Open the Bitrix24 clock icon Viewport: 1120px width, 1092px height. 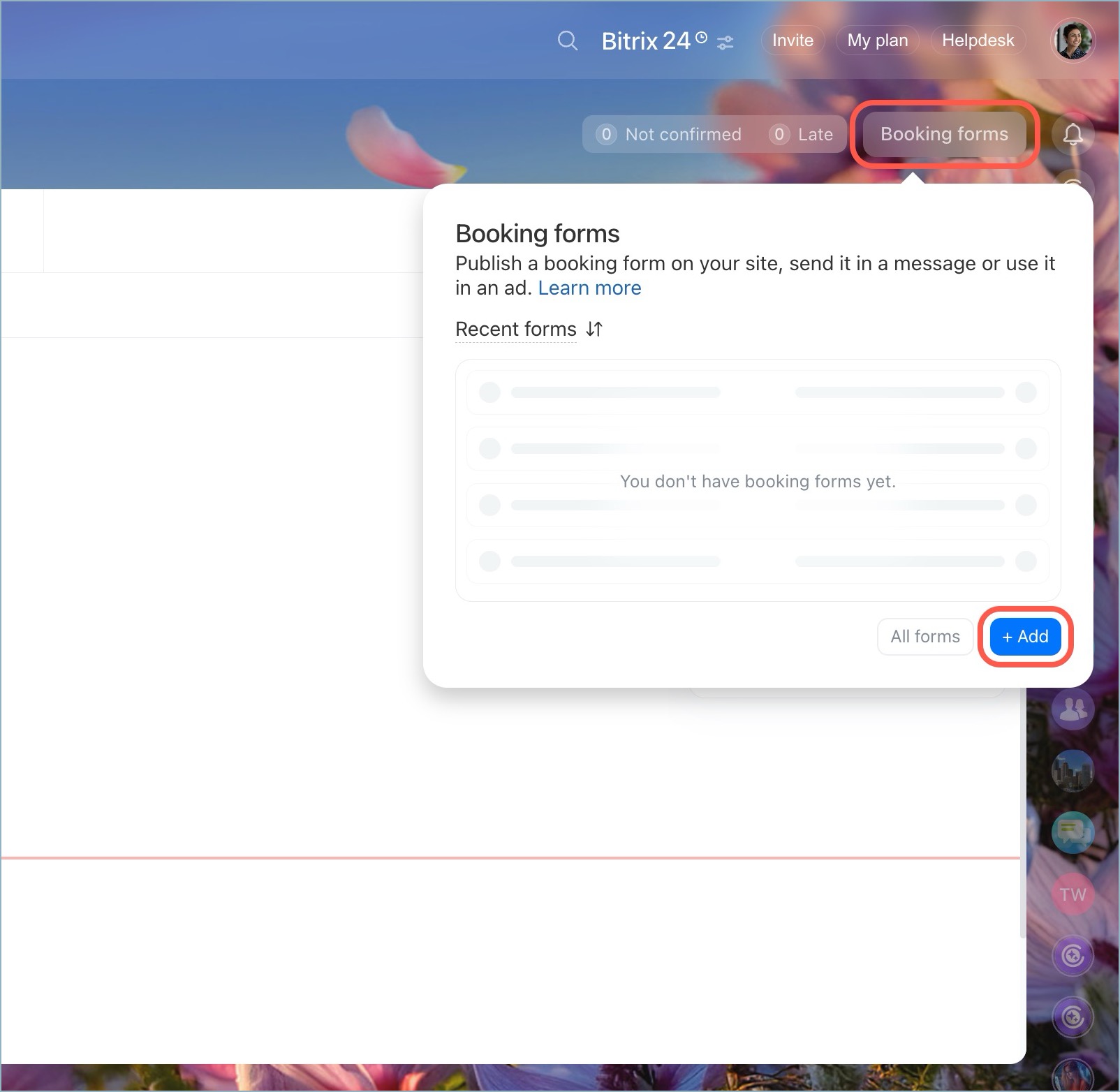(702, 38)
